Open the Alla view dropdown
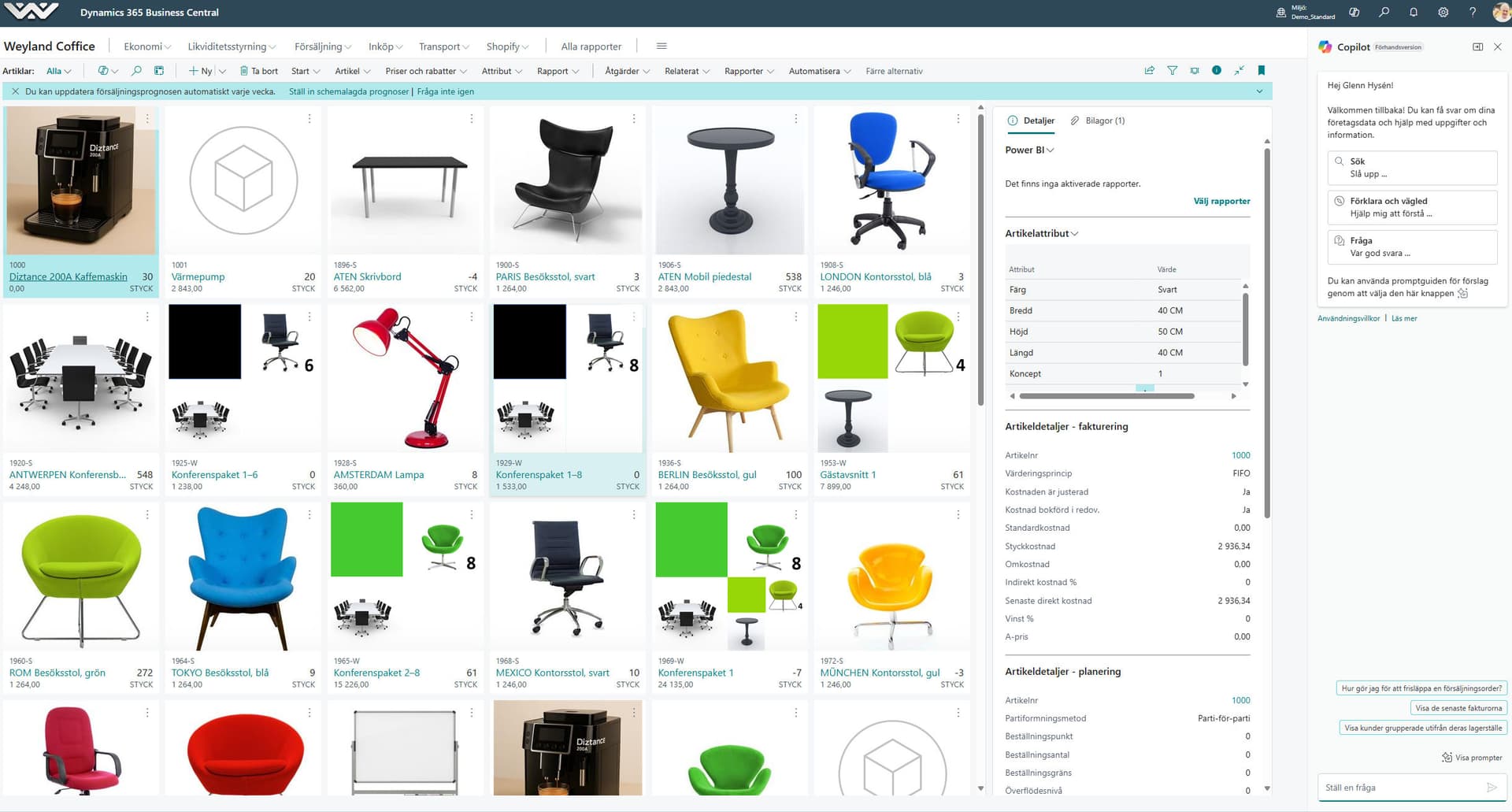 58,71
